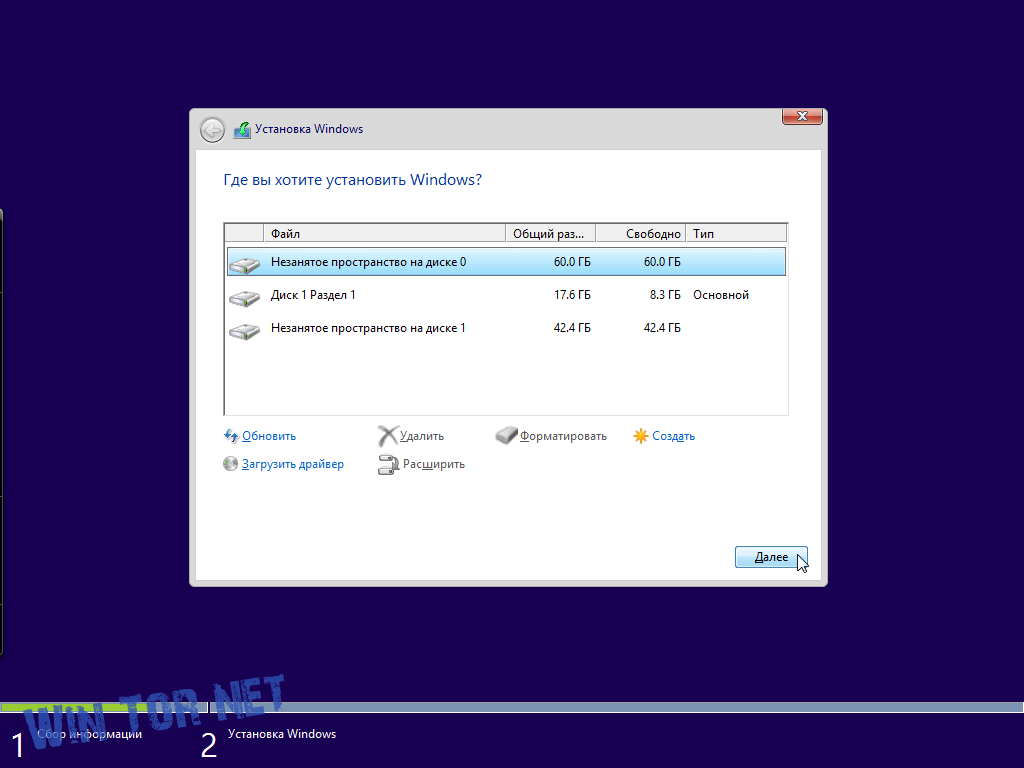
Task: Open the Загрузить драйвер link
Action: pyautogui.click(x=293, y=464)
